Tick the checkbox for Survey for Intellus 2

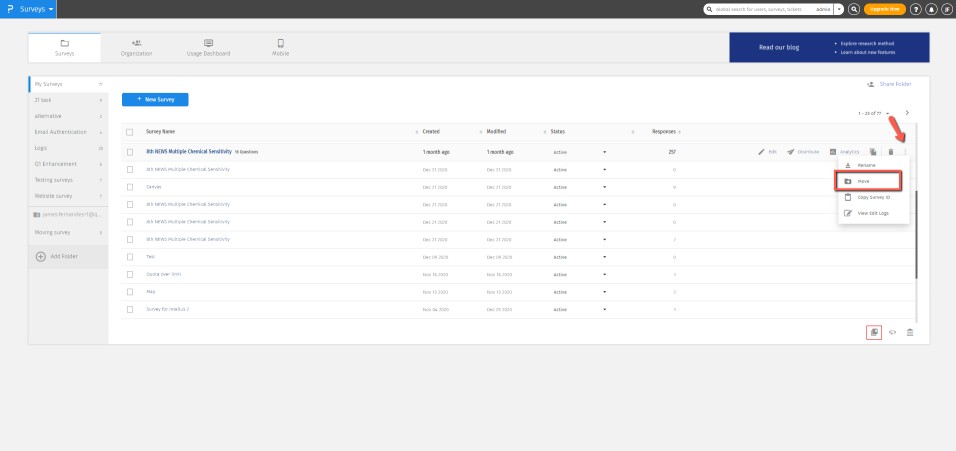(130, 310)
